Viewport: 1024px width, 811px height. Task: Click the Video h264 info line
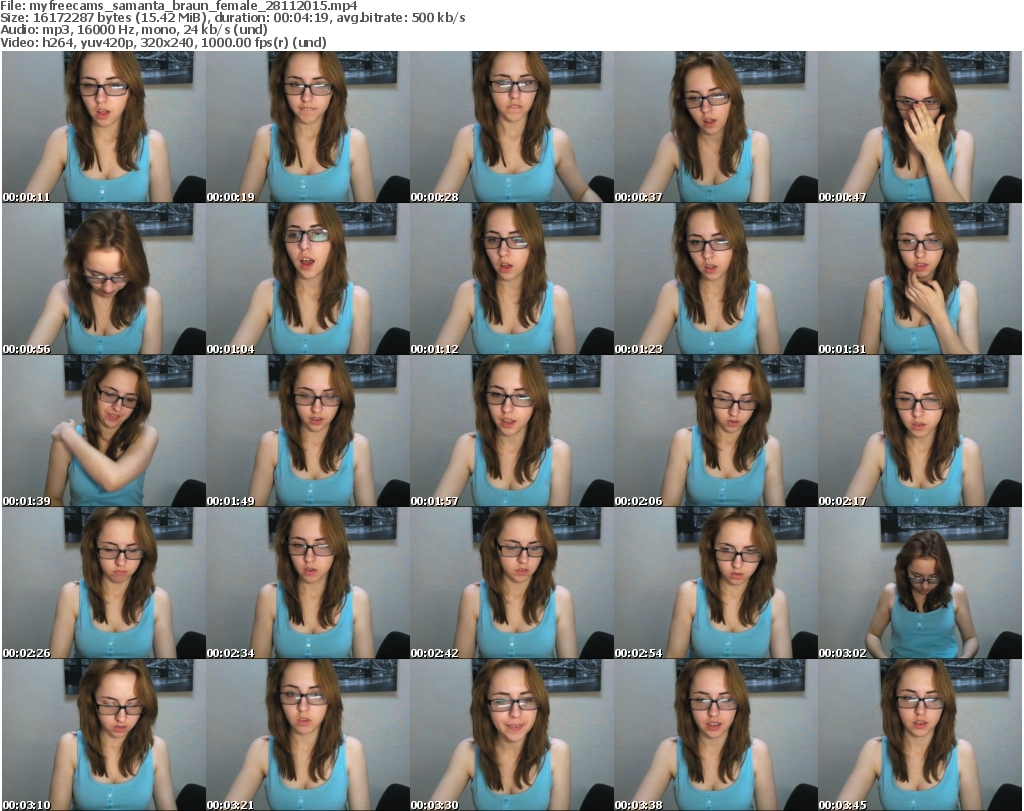(x=163, y=42)
